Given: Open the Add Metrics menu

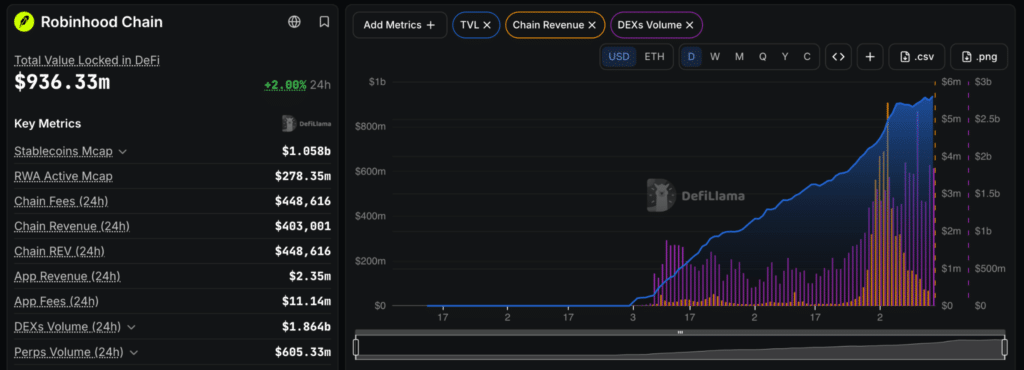Looking at the screenshot, I should coord(400,25).
